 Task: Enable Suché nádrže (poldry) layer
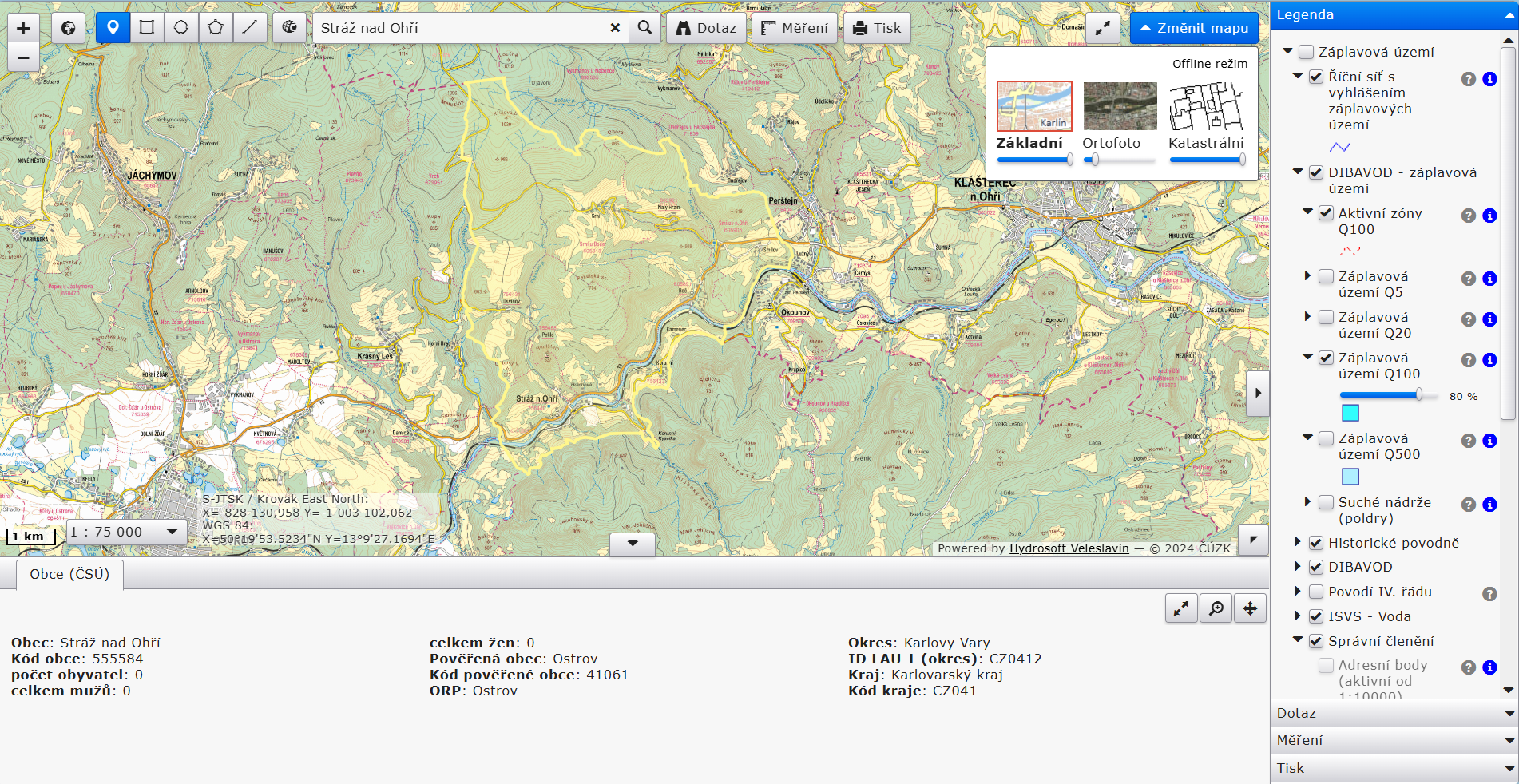click(x=1326, y=502)
